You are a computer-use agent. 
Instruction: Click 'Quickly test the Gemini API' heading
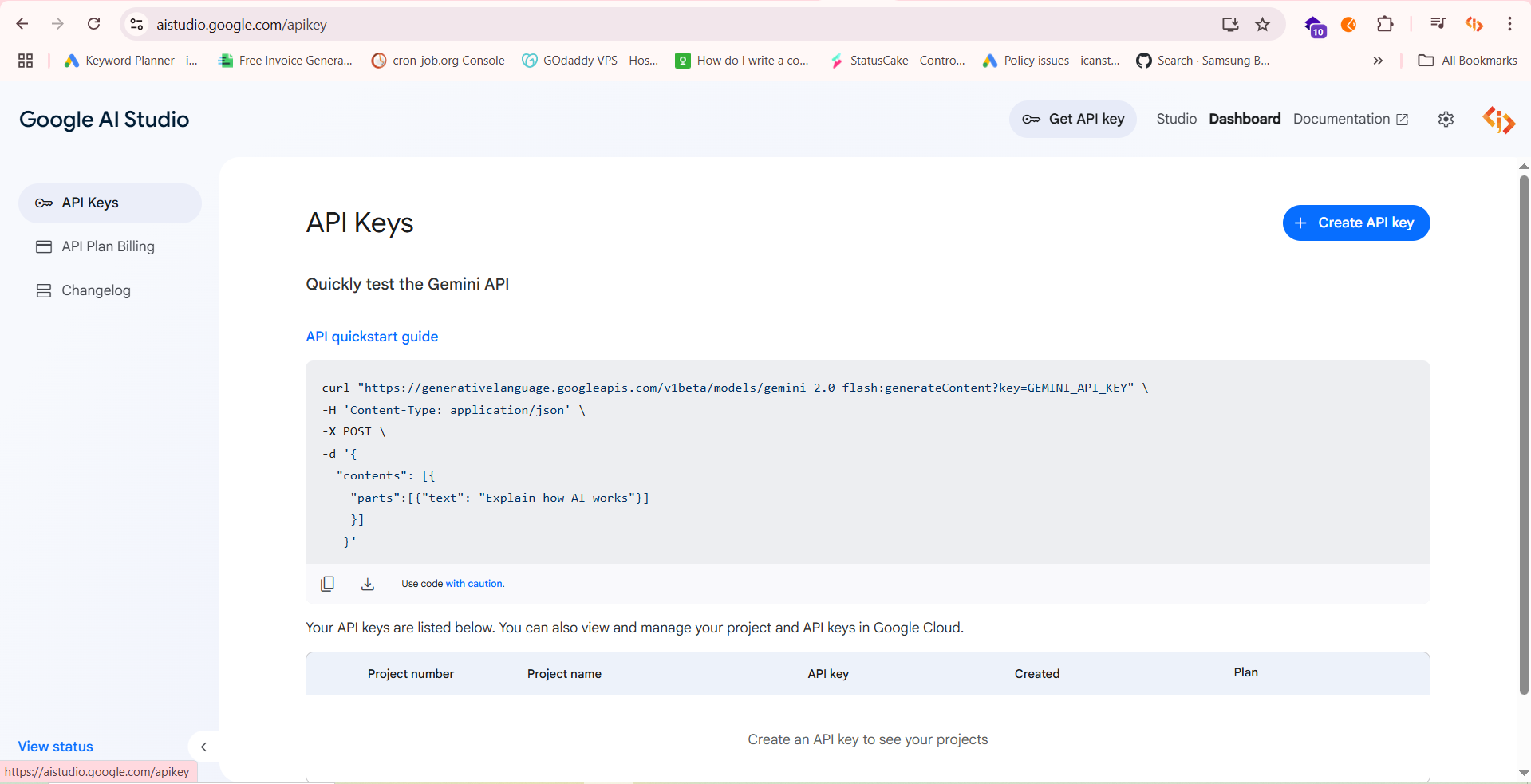pyautogui.click(x=408, y=284)
